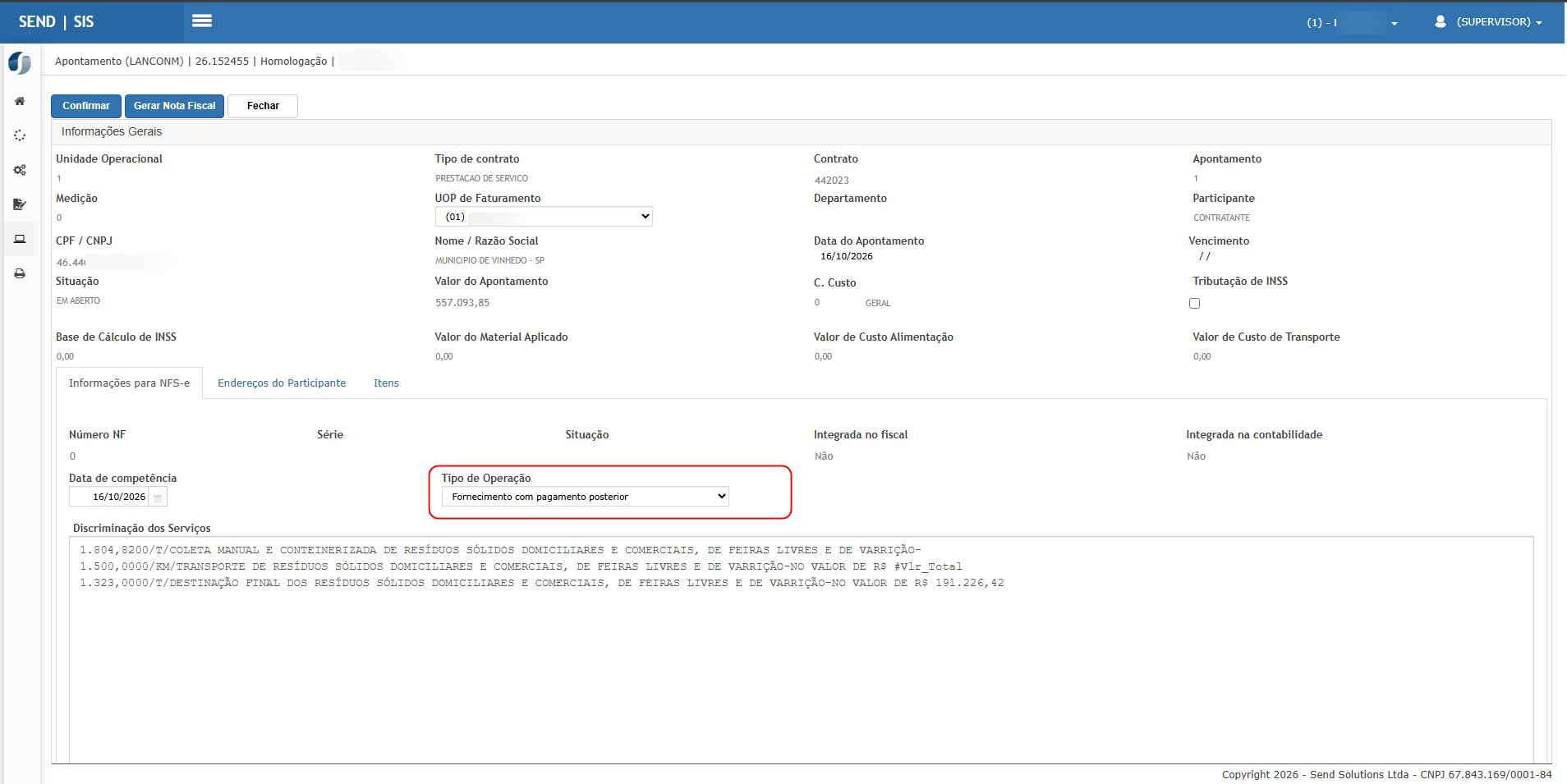Click inside the Discriminação dos Serviços text area
The image size is (1567, 784).
(802, 650)
